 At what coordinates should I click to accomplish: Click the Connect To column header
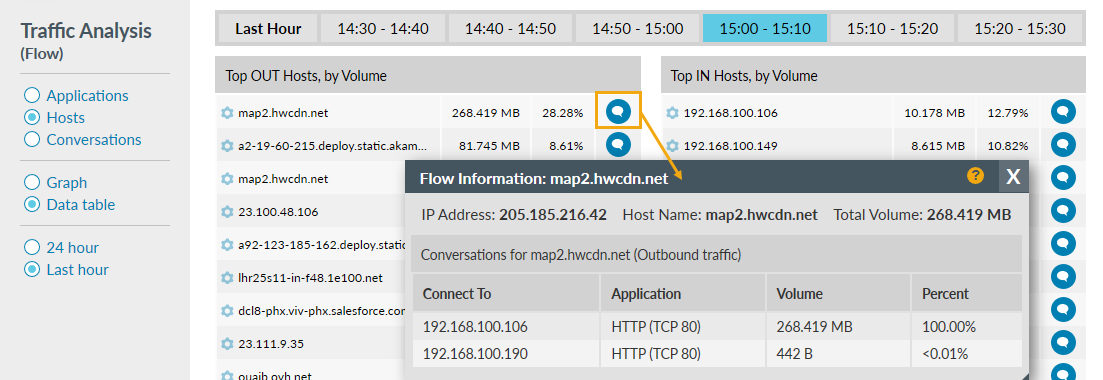[x=506, y=293]
